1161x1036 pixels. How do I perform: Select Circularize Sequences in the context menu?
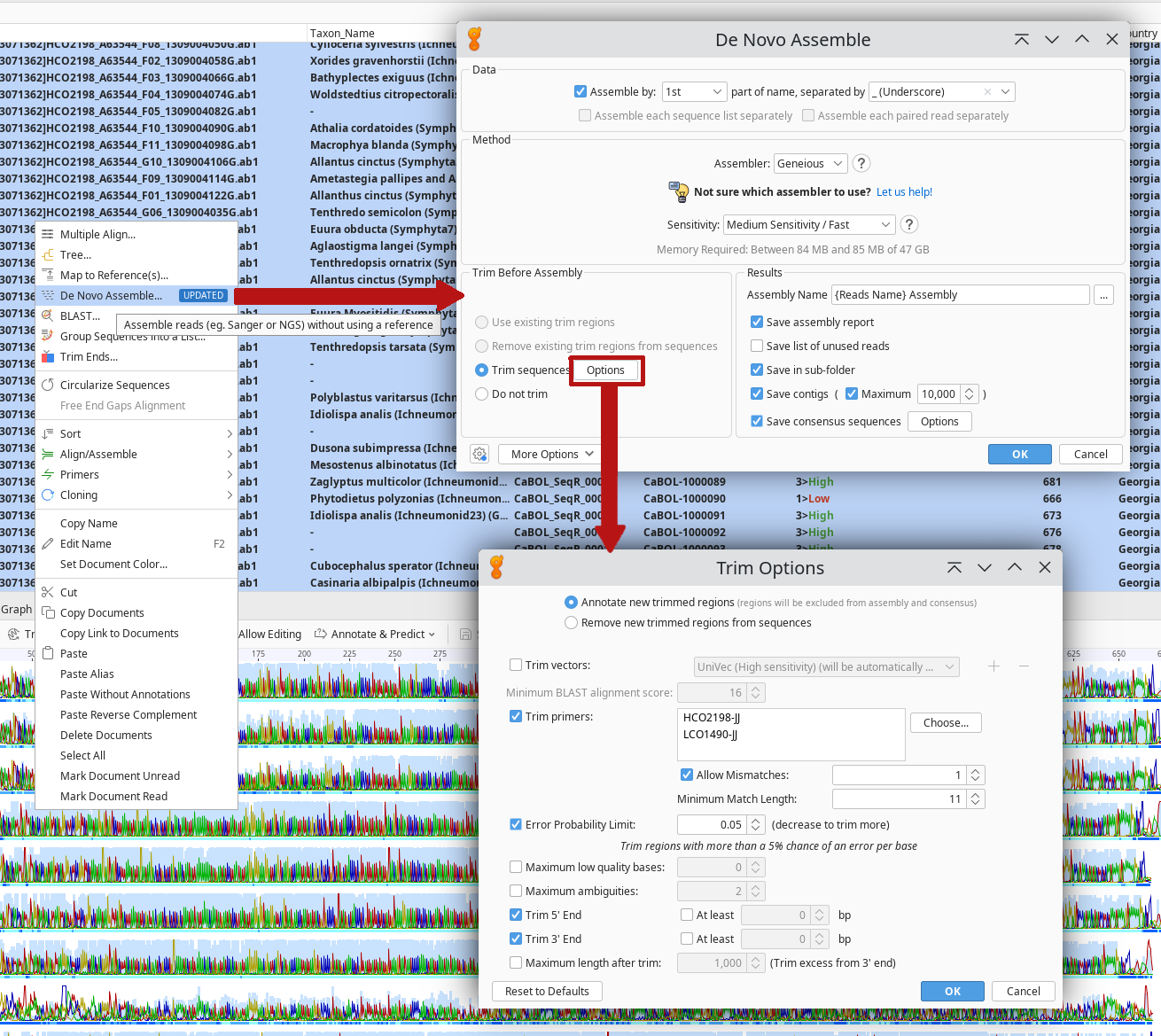[114, 386]
